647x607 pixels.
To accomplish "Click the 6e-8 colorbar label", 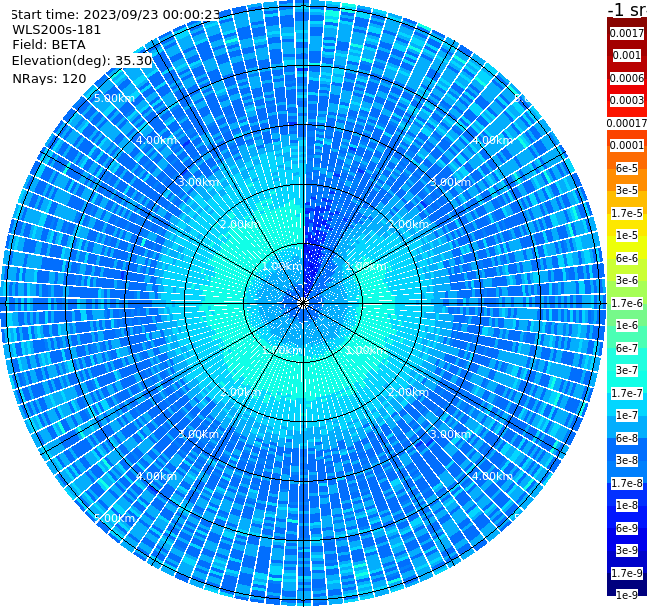I will coord(627,438).
